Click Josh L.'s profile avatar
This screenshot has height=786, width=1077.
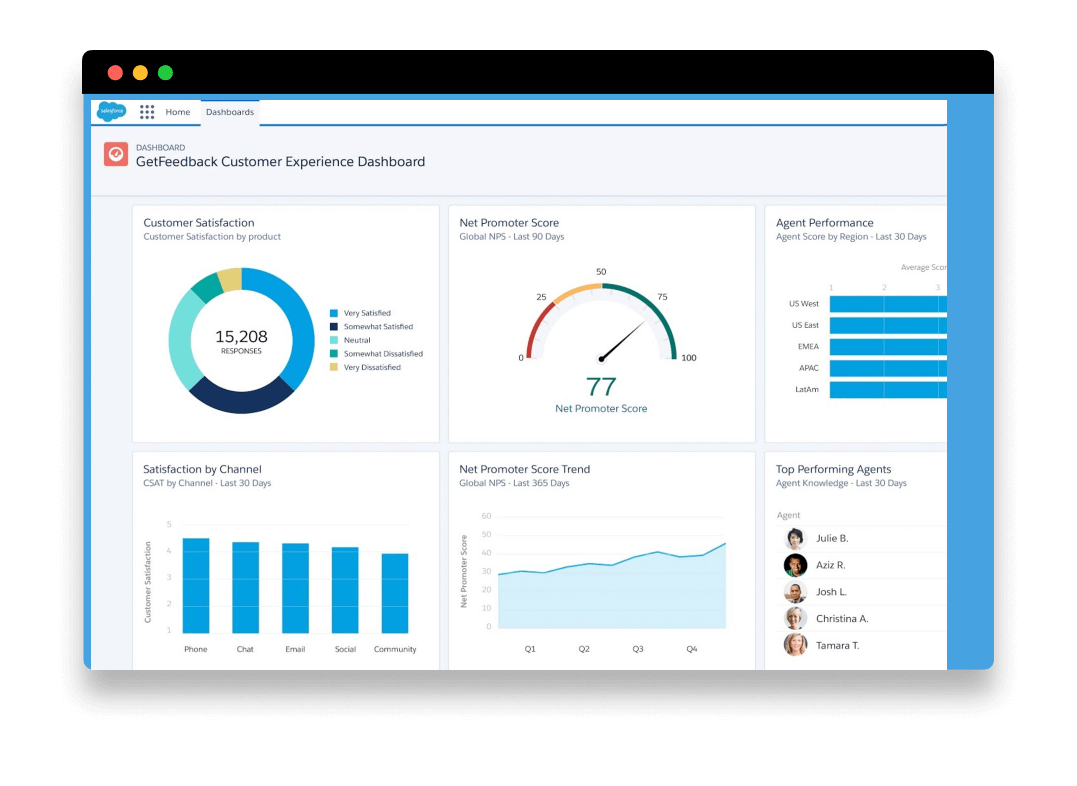click(x=794, y=592)
